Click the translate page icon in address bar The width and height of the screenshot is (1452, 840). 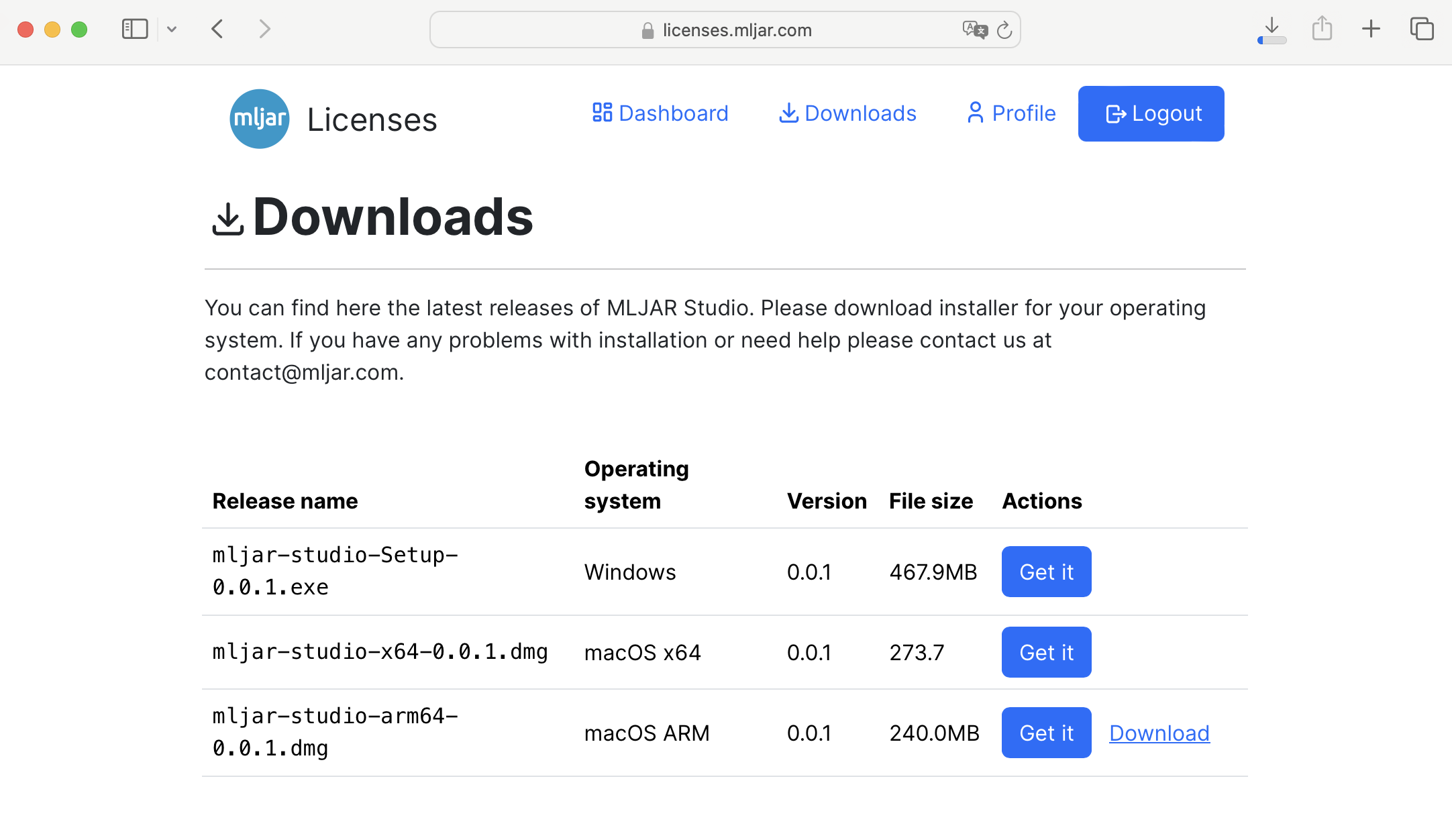point(975,30)
